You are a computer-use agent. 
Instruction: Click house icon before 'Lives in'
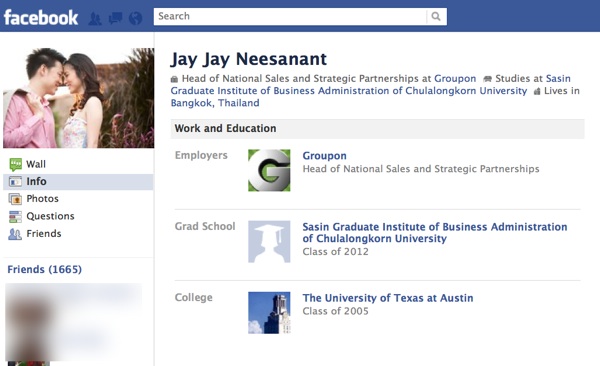(537, 92)
